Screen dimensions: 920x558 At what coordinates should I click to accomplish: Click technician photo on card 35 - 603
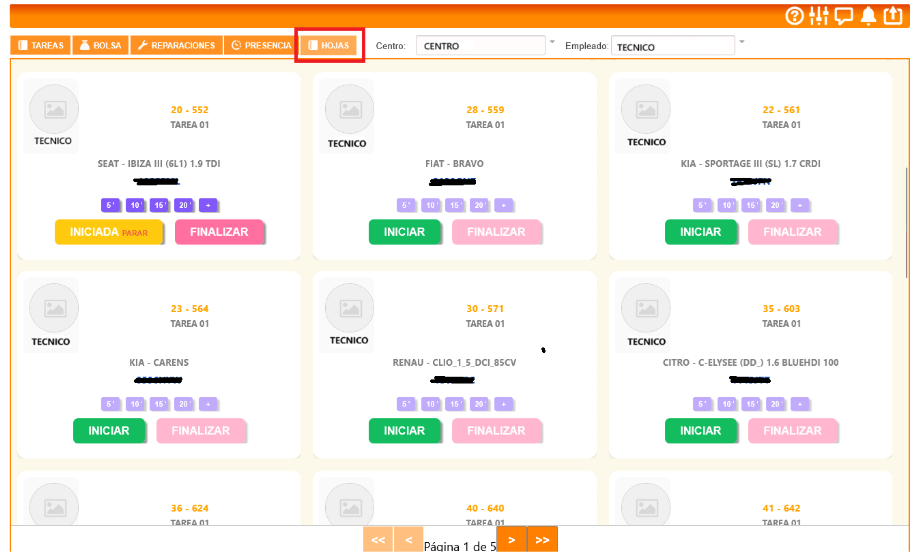click(x=646, y=308)
